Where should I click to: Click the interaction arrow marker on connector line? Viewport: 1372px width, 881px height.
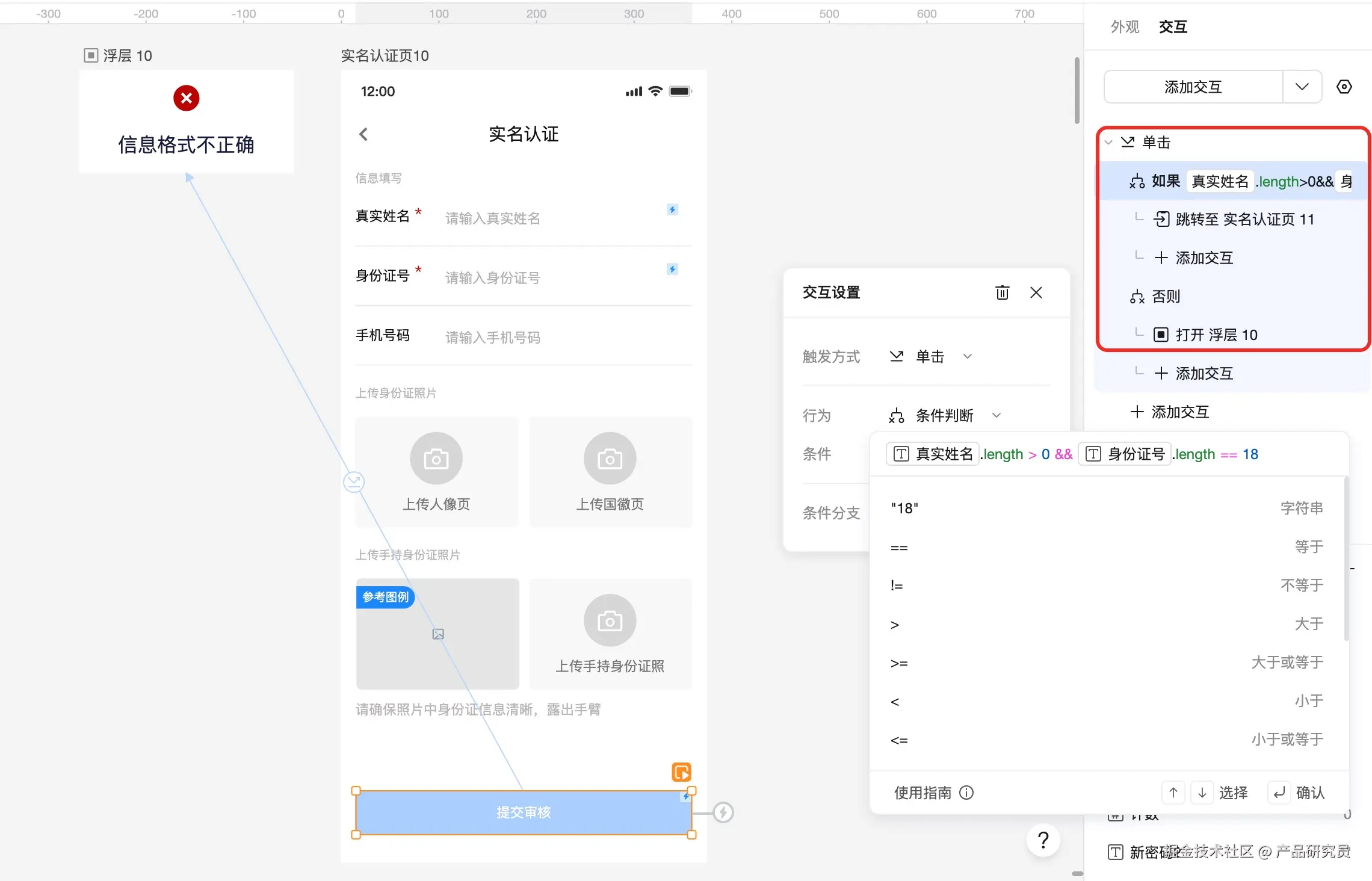354,481
